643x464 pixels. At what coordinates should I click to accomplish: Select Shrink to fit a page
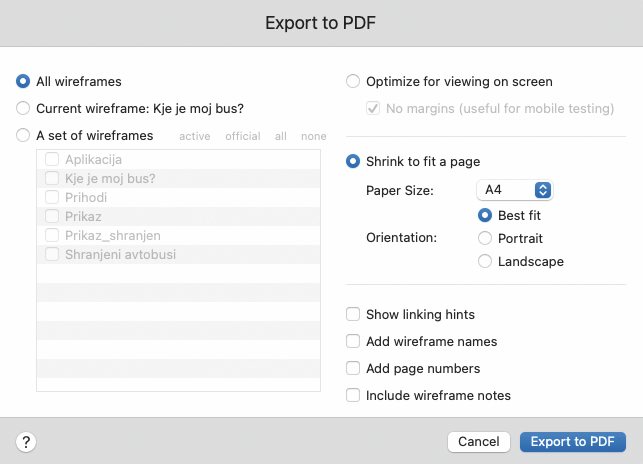[x=353, y=161]
